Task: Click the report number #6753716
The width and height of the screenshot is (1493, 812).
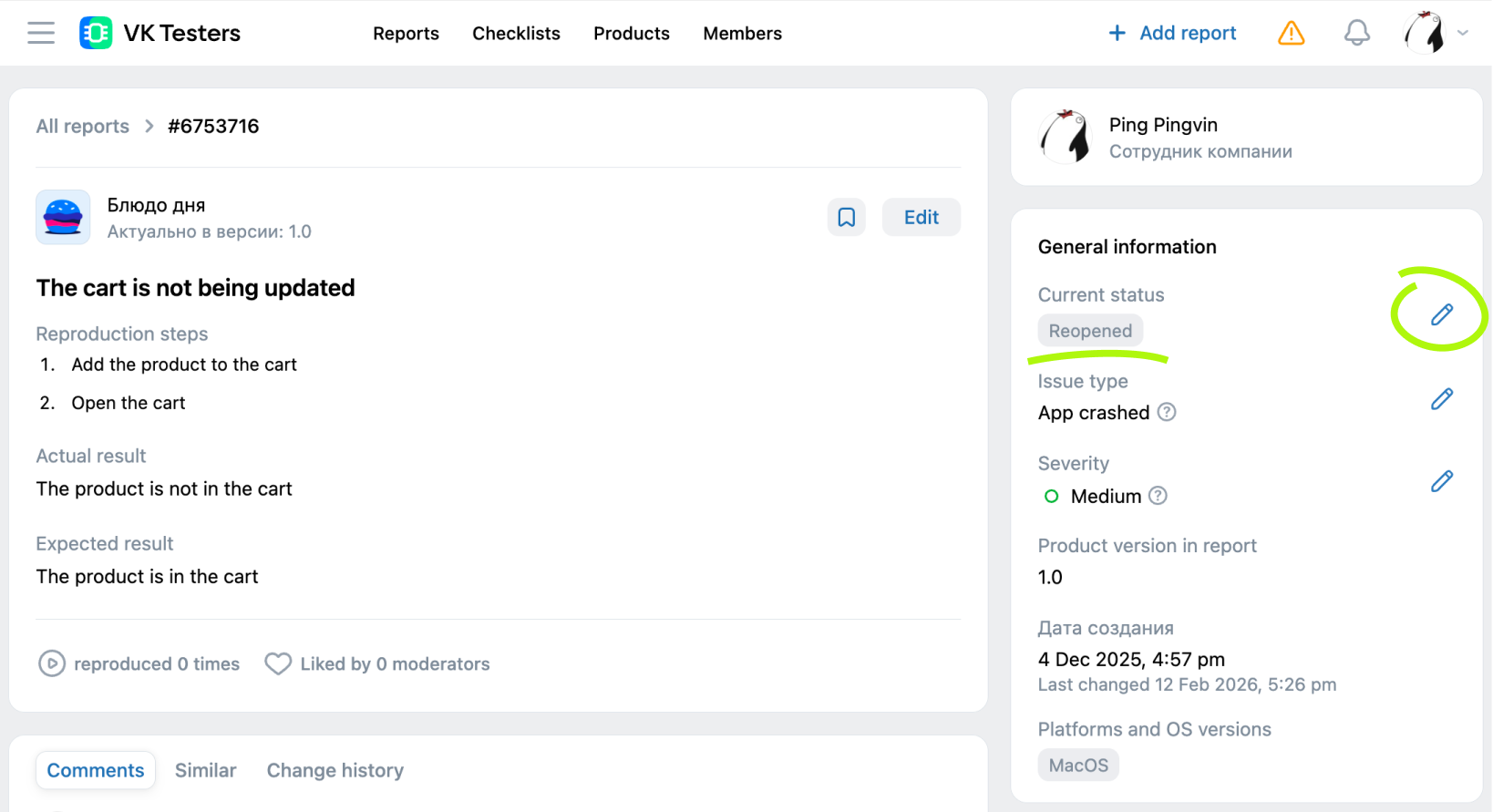Action: point(213,126)
